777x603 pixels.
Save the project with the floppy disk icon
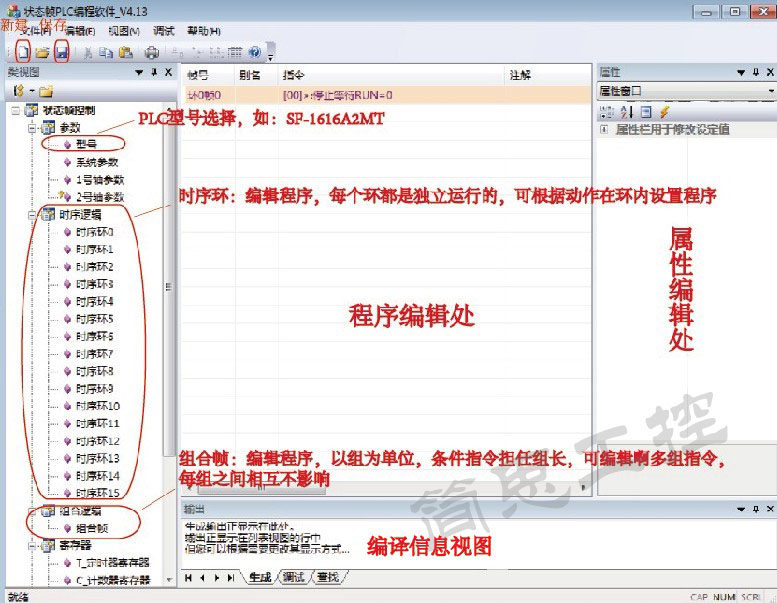61,52
